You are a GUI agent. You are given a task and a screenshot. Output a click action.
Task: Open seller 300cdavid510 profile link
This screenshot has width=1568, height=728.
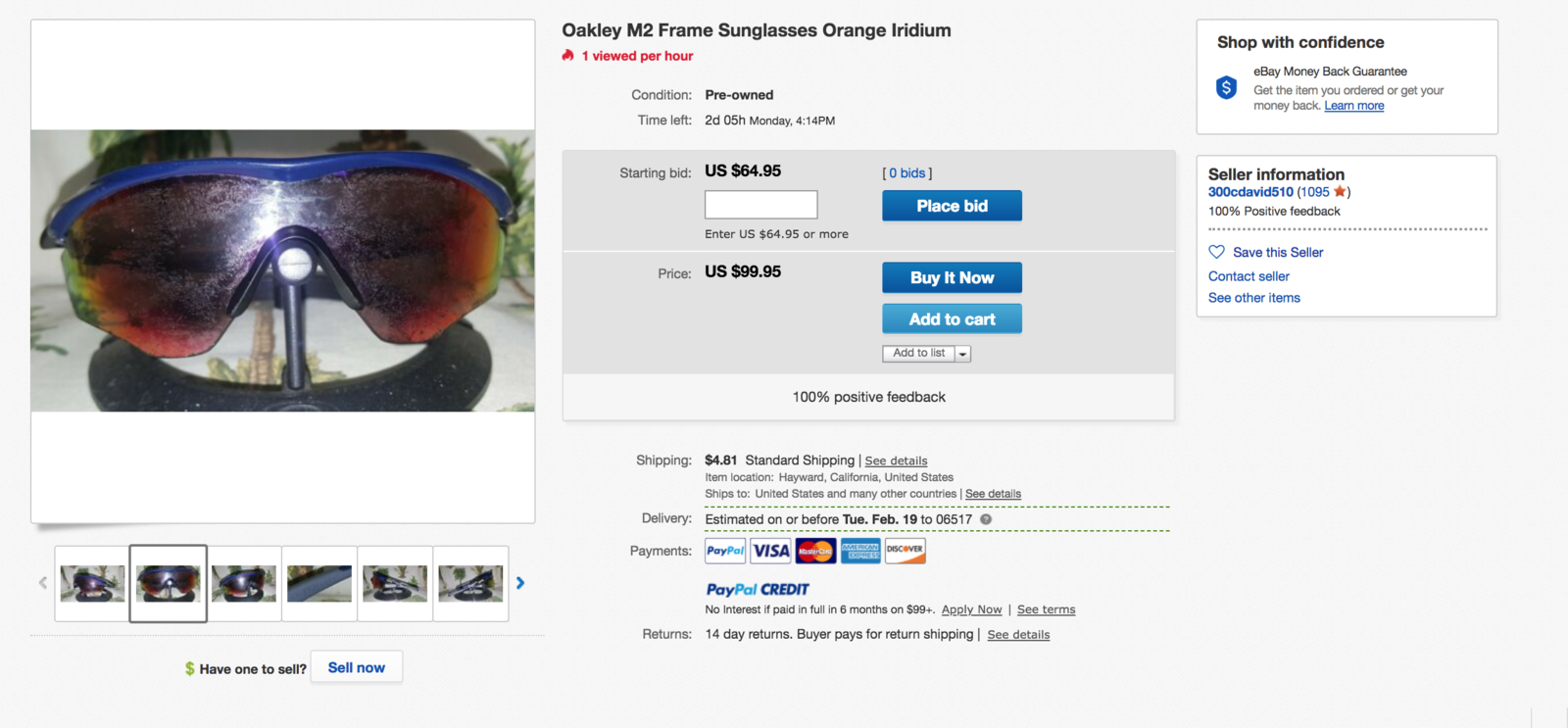click(1250, 192)
